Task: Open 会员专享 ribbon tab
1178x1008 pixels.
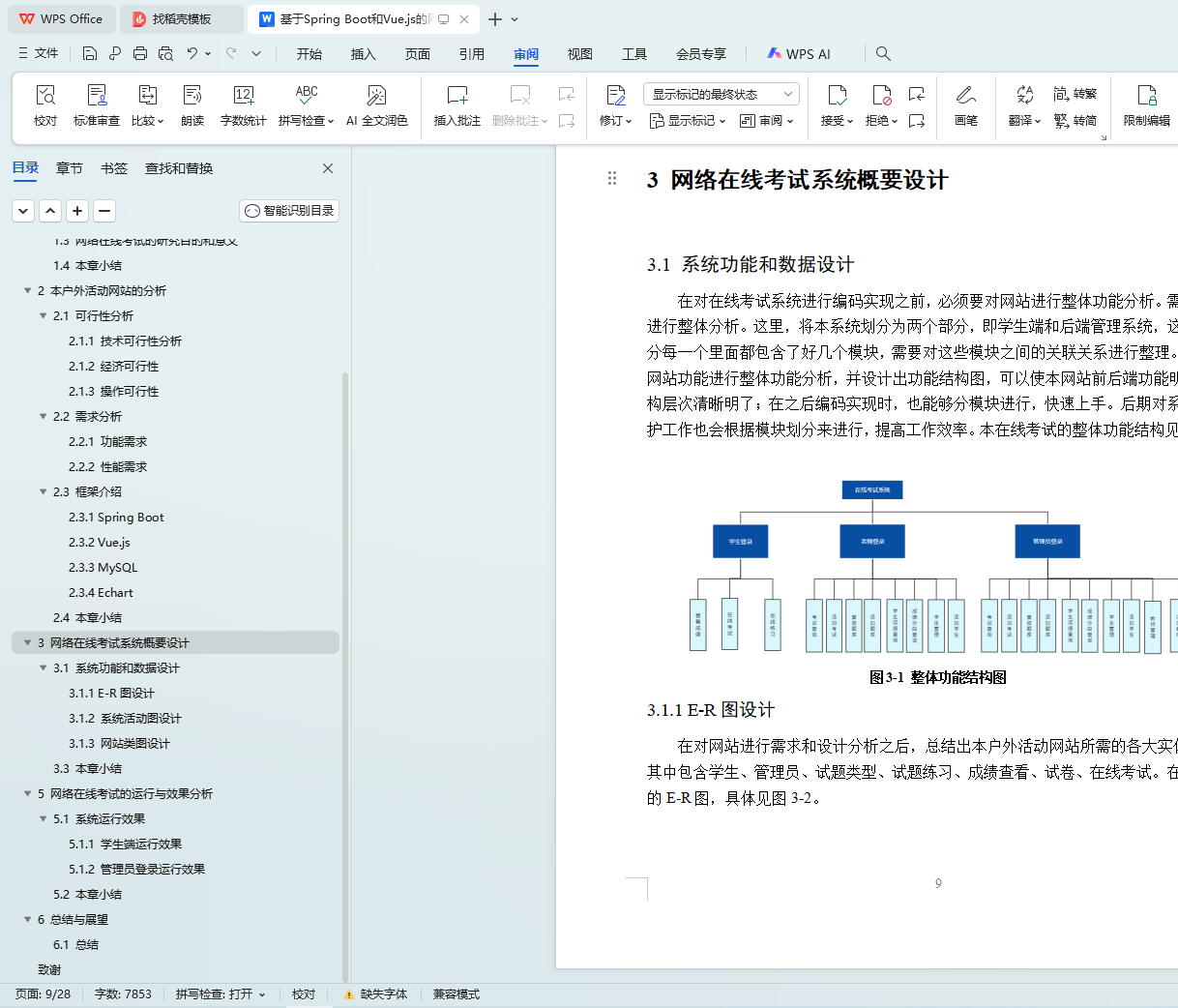Action: 701,54
